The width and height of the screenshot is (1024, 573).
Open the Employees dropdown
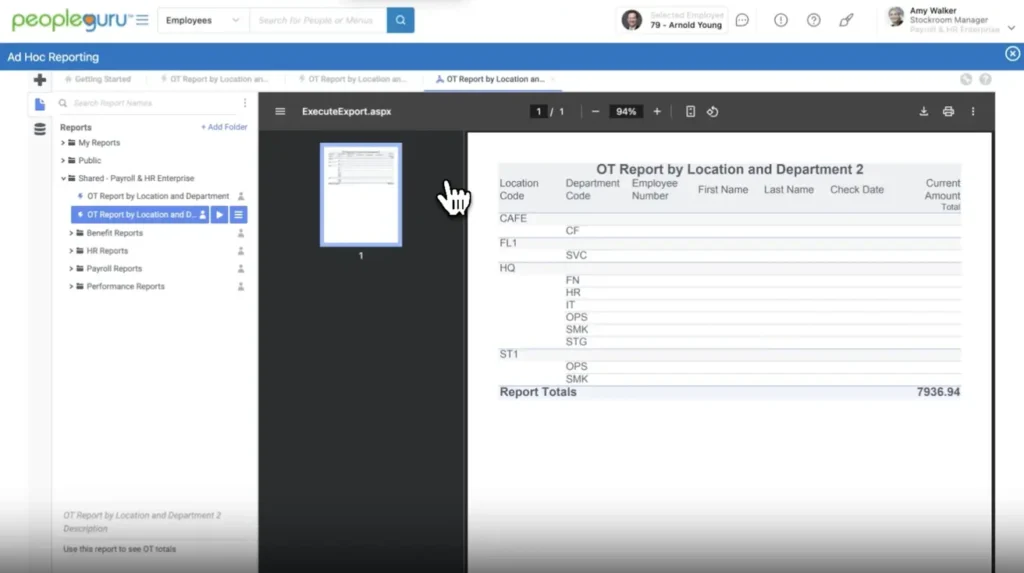coord(203,20)
